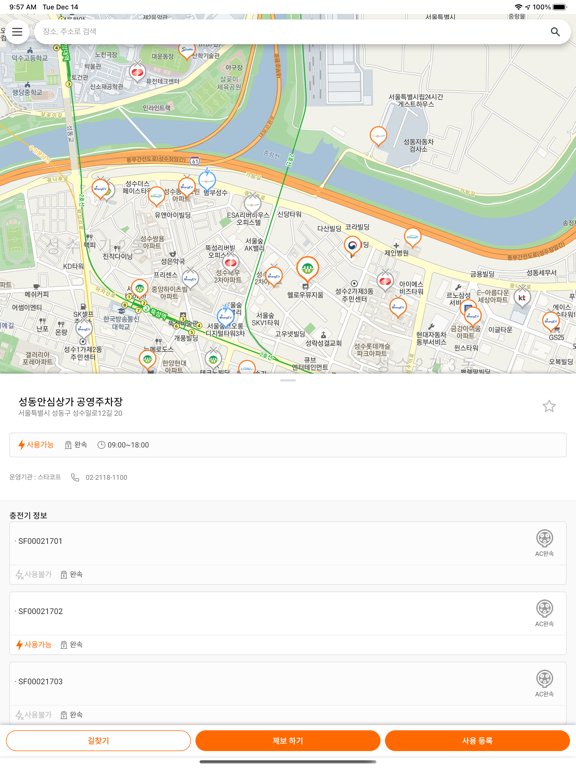Tap the bottom sheet drag handle

pos(288,380)
